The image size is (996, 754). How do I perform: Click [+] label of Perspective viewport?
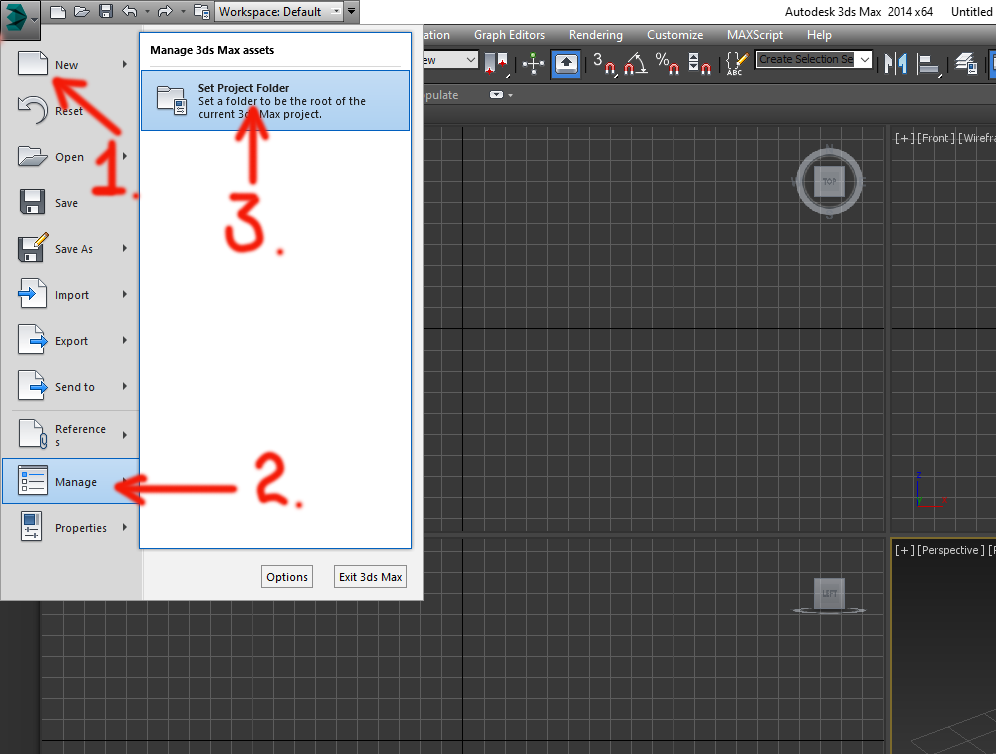(x=905, y=550)
